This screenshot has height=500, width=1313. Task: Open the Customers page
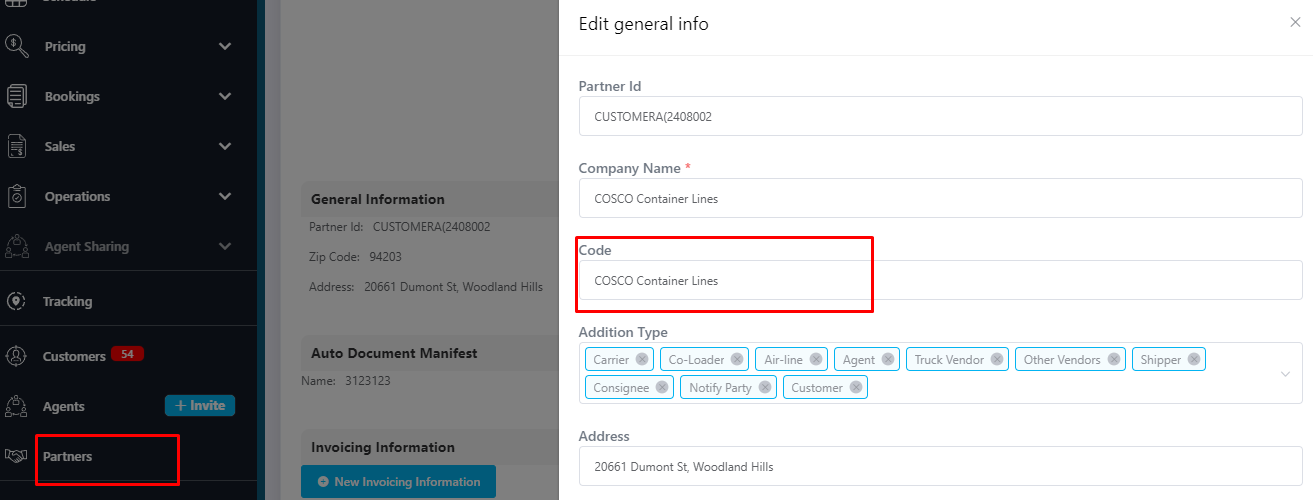pos(74,356)
